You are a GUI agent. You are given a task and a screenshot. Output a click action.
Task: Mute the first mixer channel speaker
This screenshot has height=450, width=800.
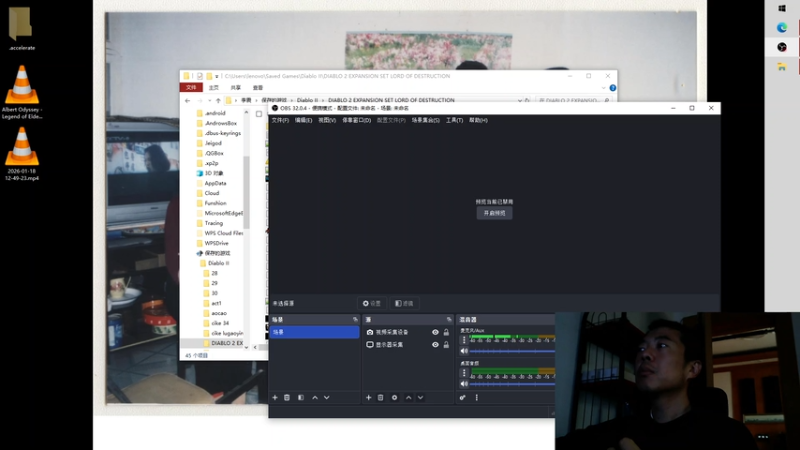point(464,351)
